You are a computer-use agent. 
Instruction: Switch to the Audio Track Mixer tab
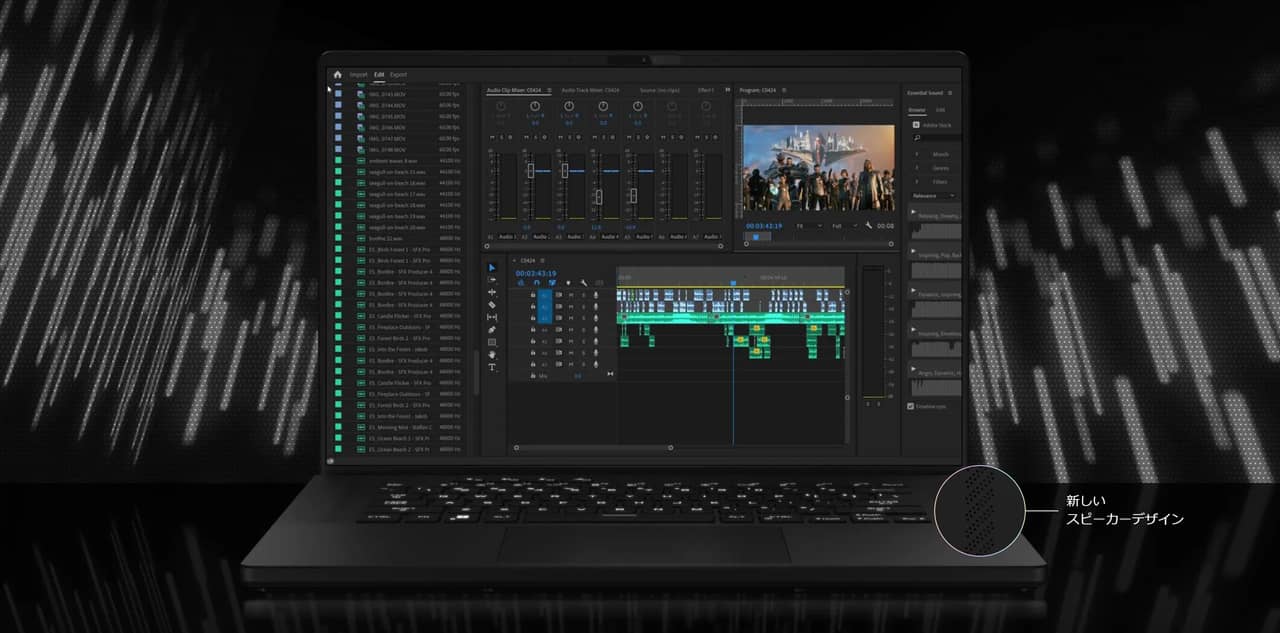[x=590, y=90]
